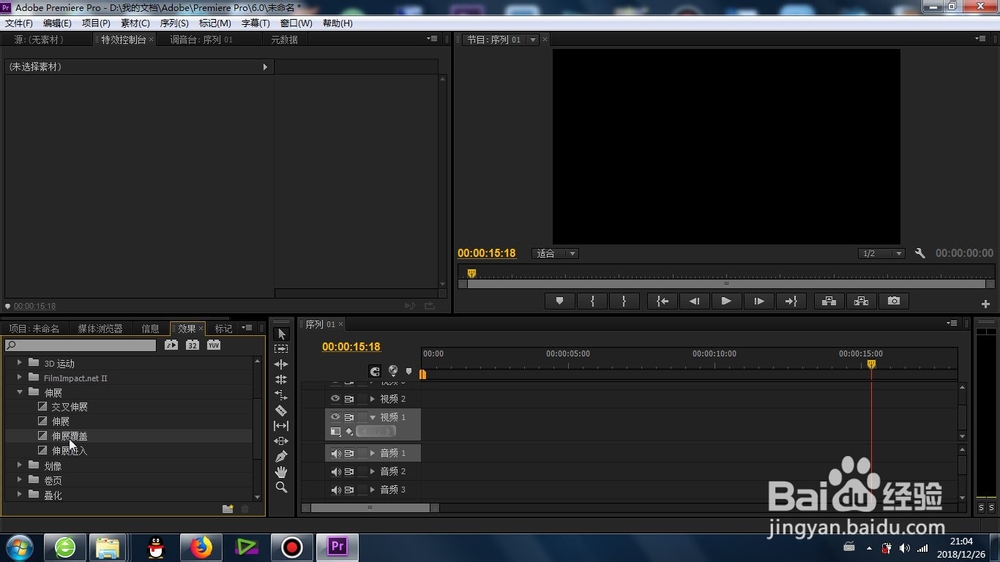The height and width of the screenshot is (562, 1000).
Task: Click the timeline playhead marker at 00:00:15:18
Action: [x=871, y=364]
